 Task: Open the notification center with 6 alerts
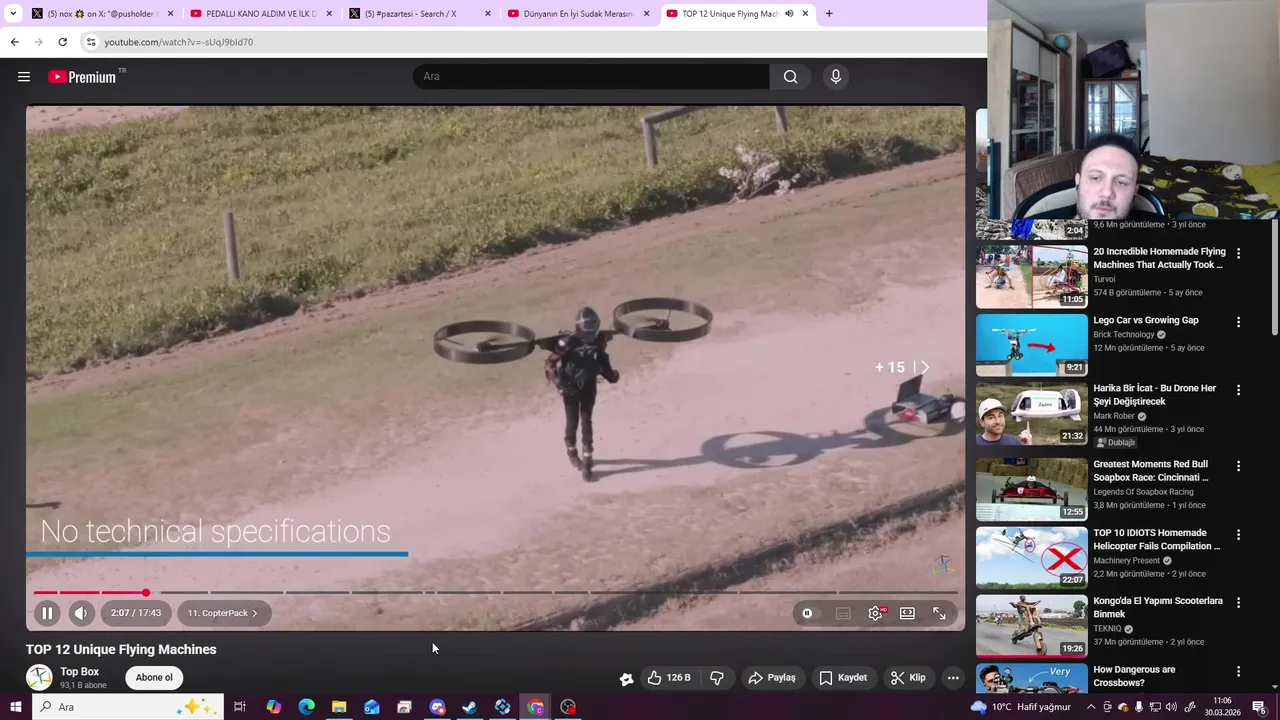pyautogui.click(x=1260, y=707)
